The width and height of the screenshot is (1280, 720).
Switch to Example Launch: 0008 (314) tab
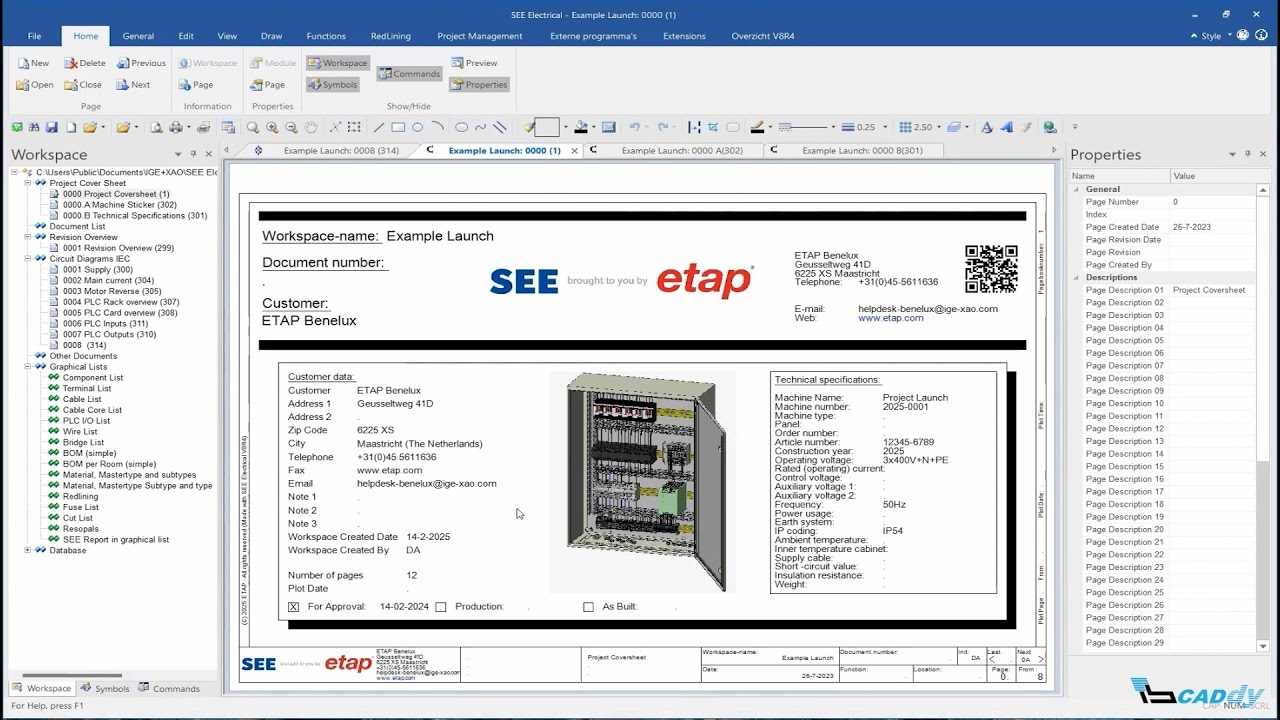click(341, 151)
